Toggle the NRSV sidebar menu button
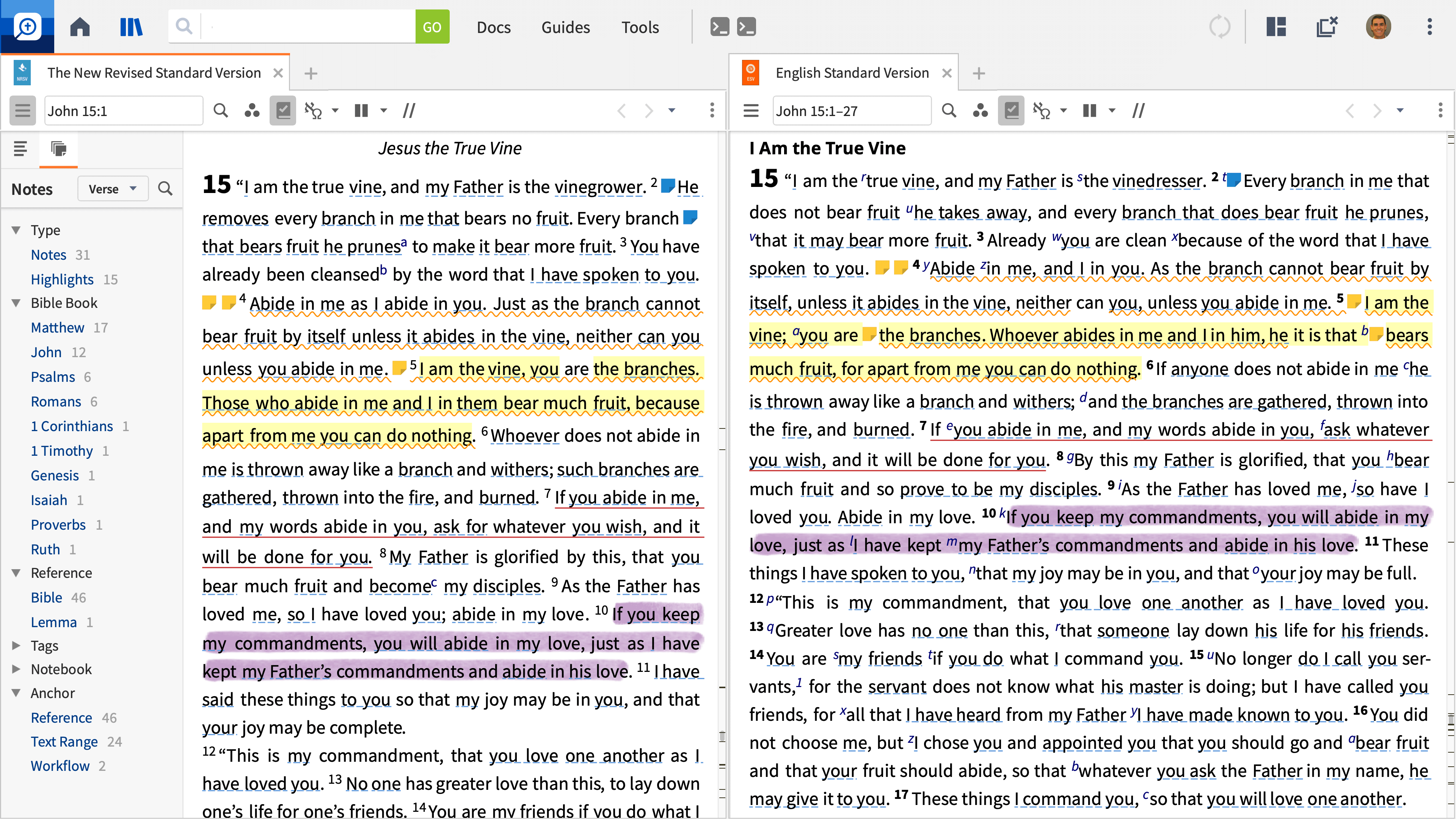Image resolution: width=1456 pixels, height=819 pixels. point(22,111)
